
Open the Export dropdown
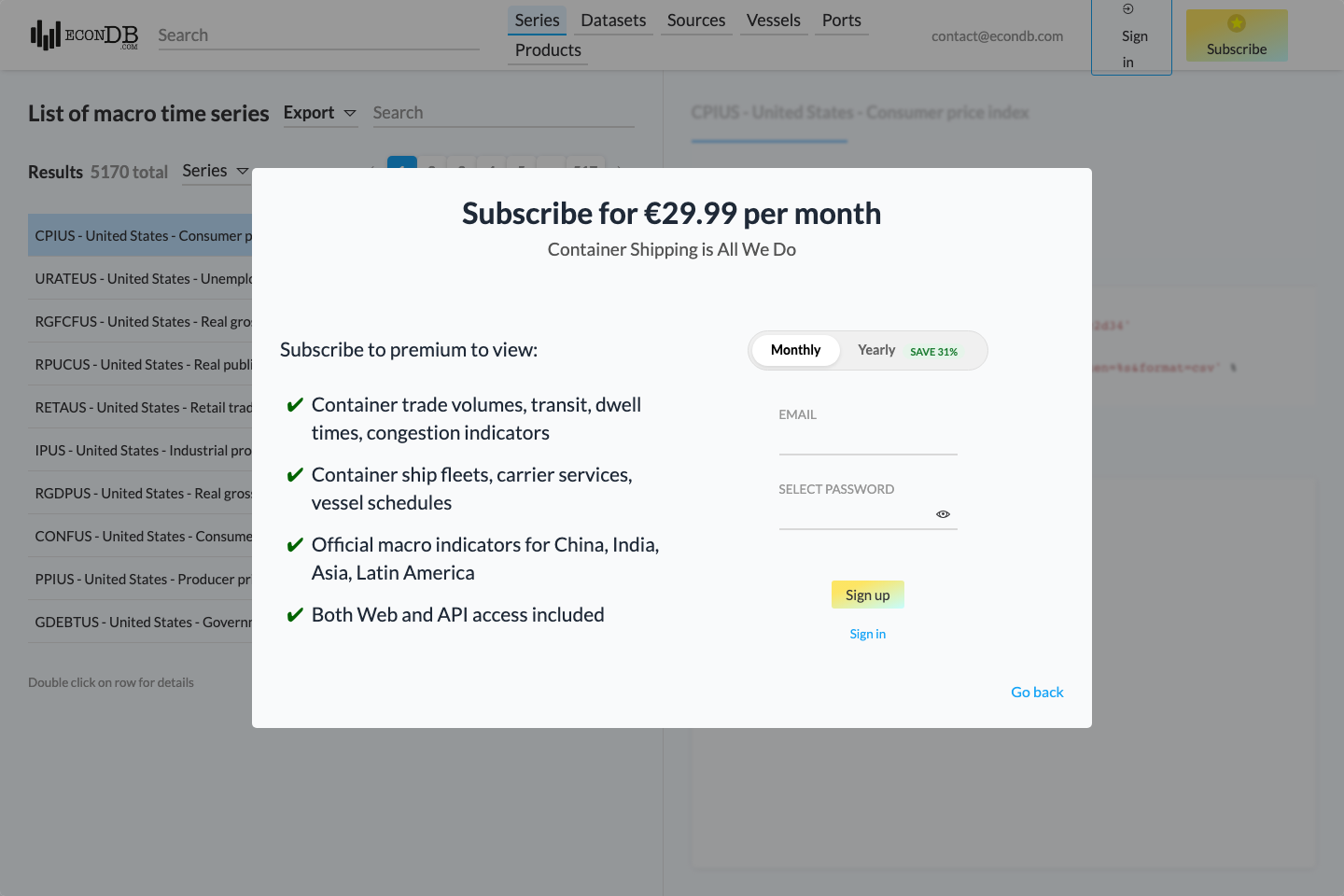320,112
